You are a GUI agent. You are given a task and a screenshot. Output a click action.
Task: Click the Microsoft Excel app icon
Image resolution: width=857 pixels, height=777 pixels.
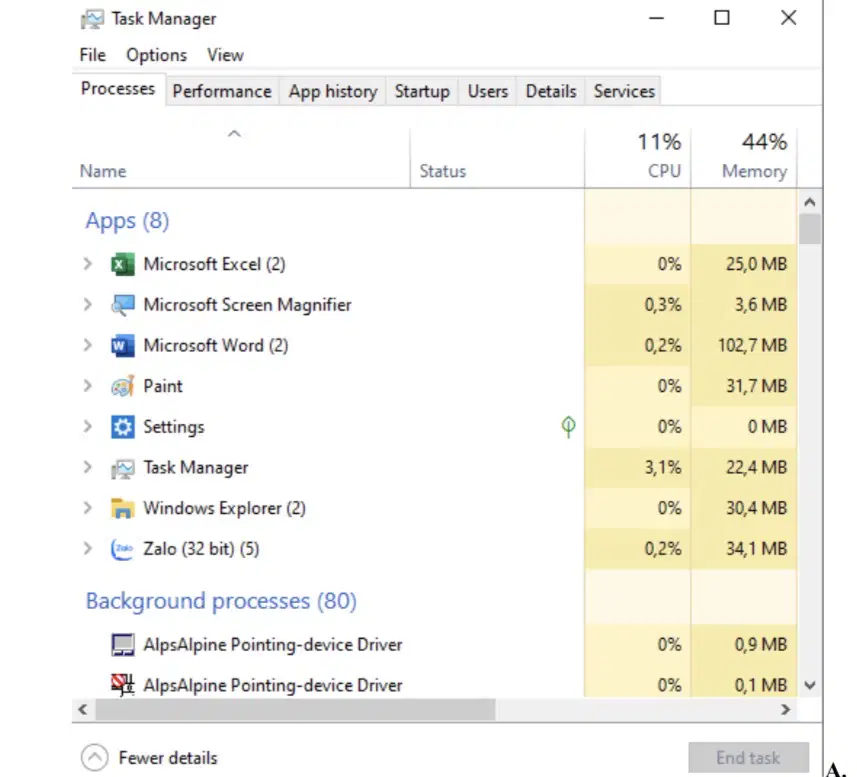coord(122,264)
